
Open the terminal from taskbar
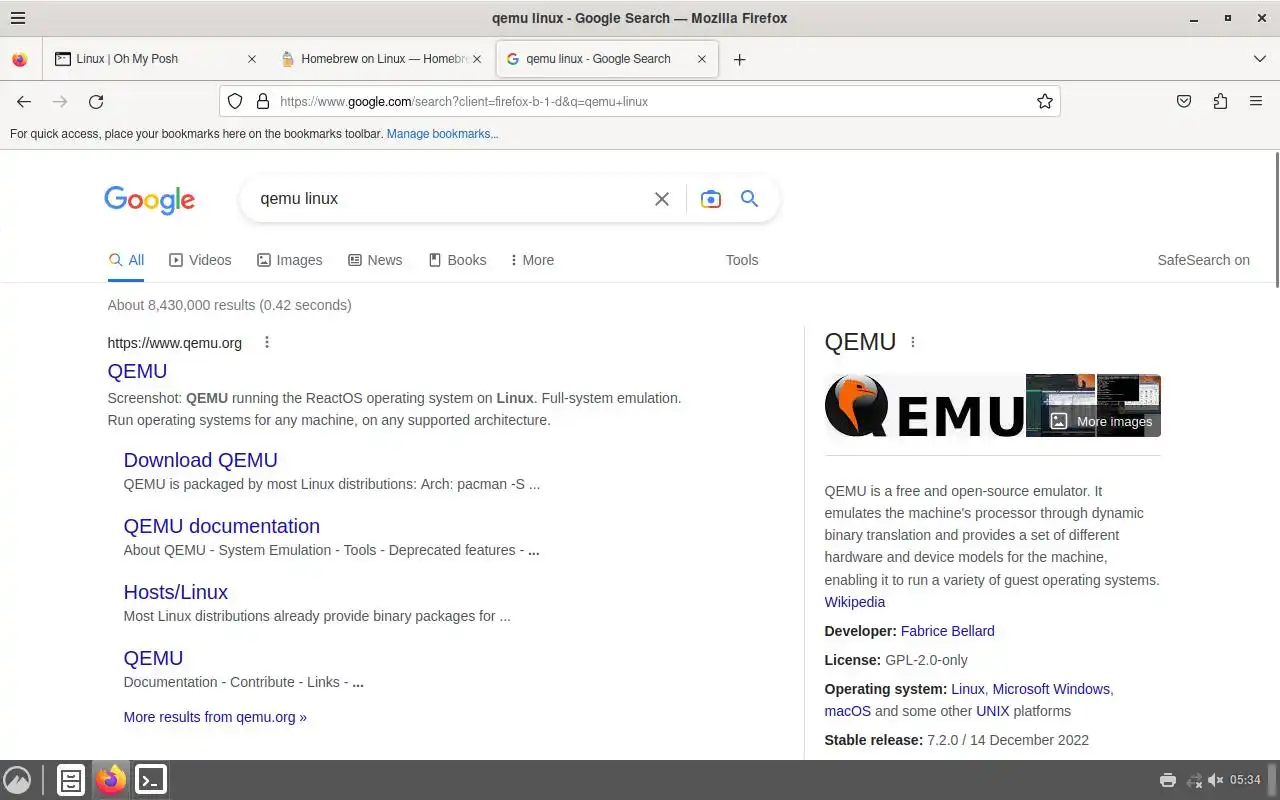[151, 780]
